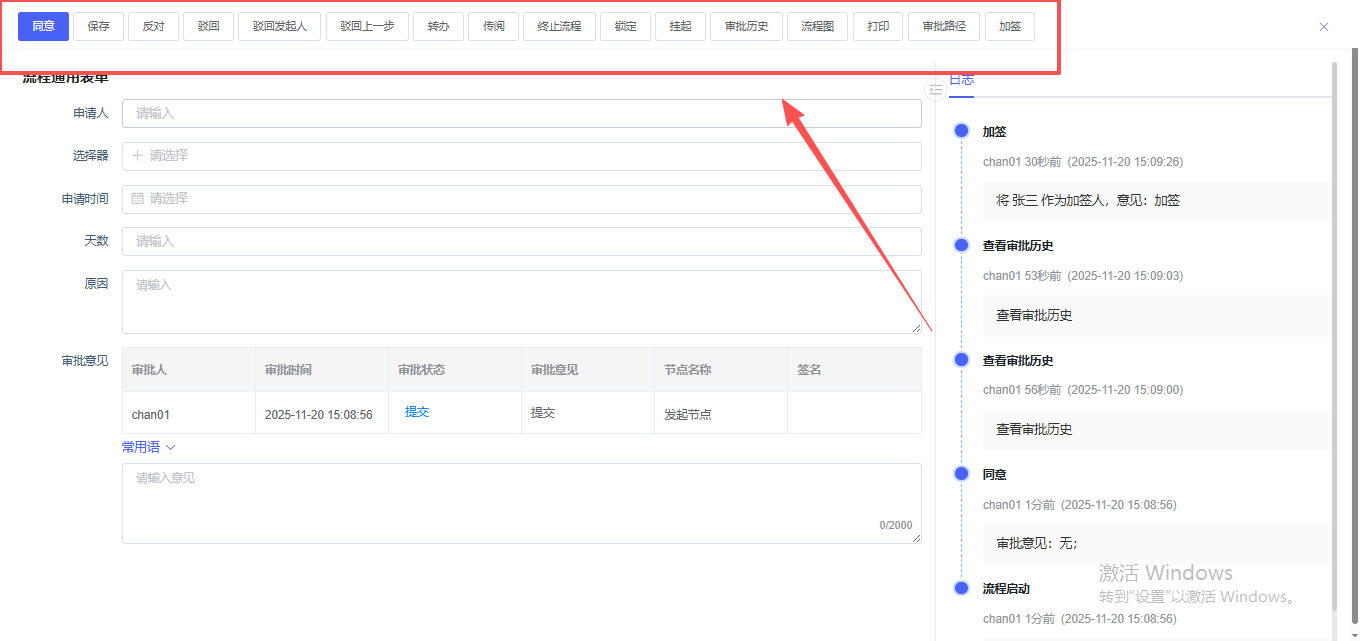
Task: Click the 请输入意见 comment text area
Action: [x=521, y=503]
